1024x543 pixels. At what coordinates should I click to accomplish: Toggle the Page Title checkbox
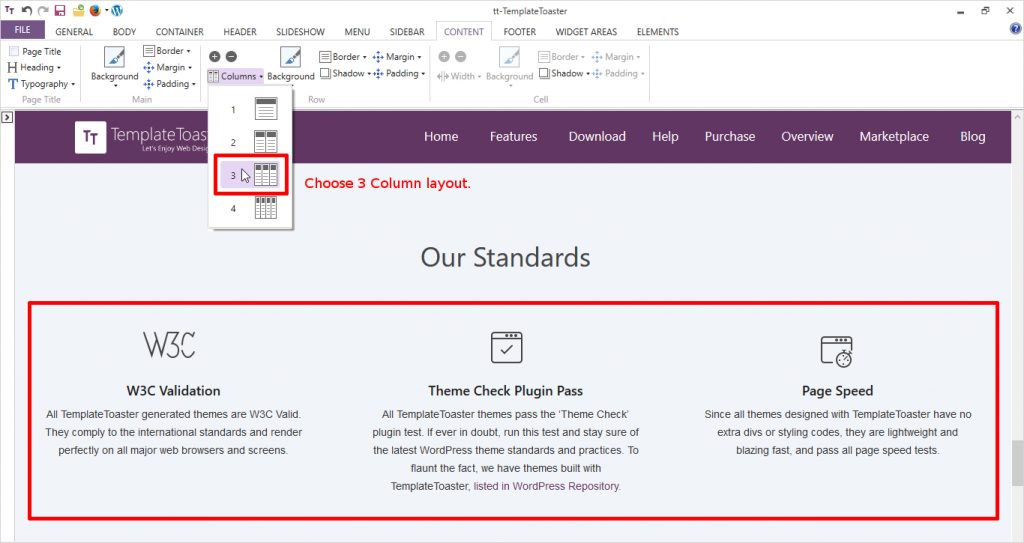click(14, 52)
